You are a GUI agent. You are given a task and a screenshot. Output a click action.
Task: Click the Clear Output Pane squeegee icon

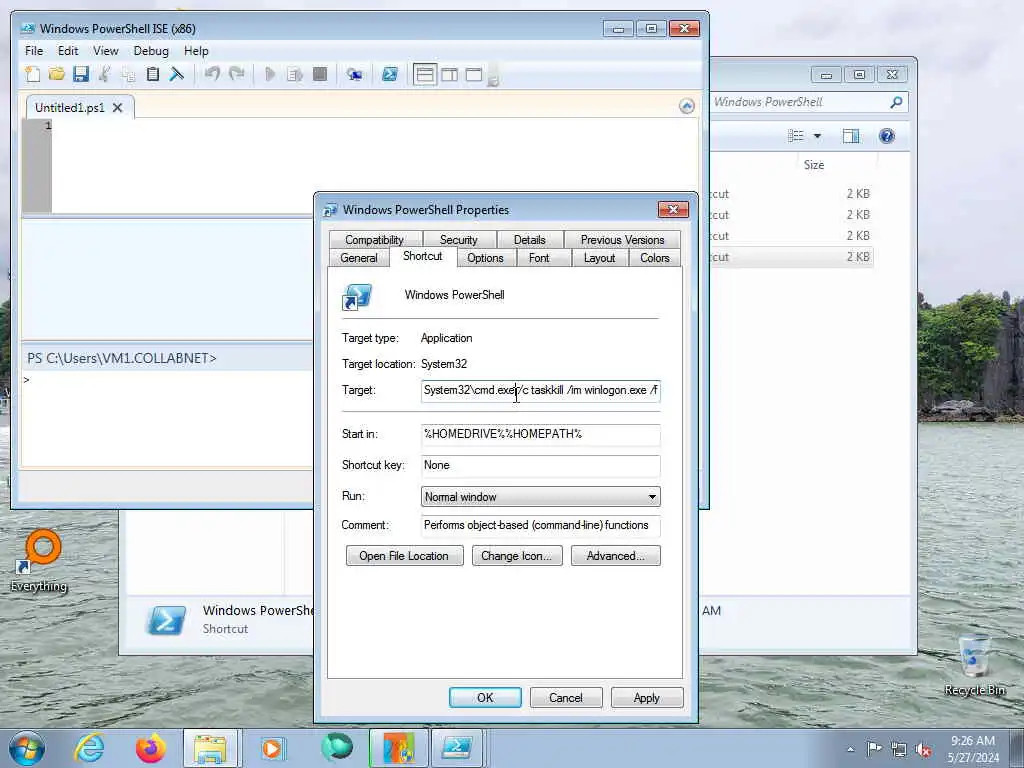[177, 74]
